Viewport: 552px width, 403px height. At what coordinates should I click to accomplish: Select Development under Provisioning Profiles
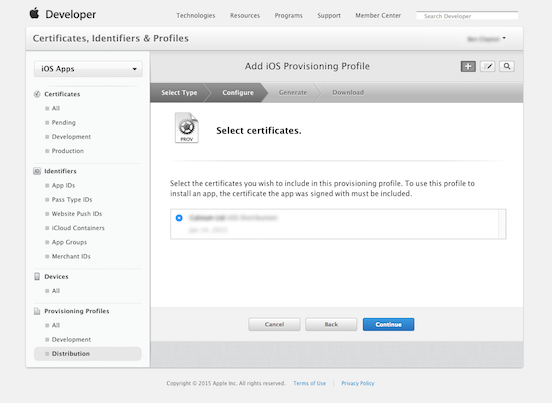[71, 339]
